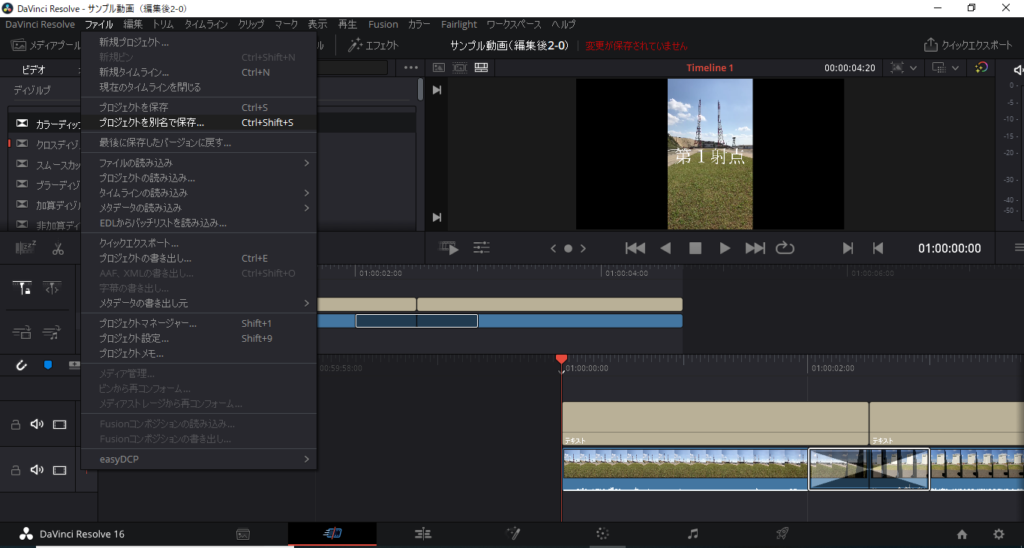Select the source clip viewer mode icon

coord(439,67)
